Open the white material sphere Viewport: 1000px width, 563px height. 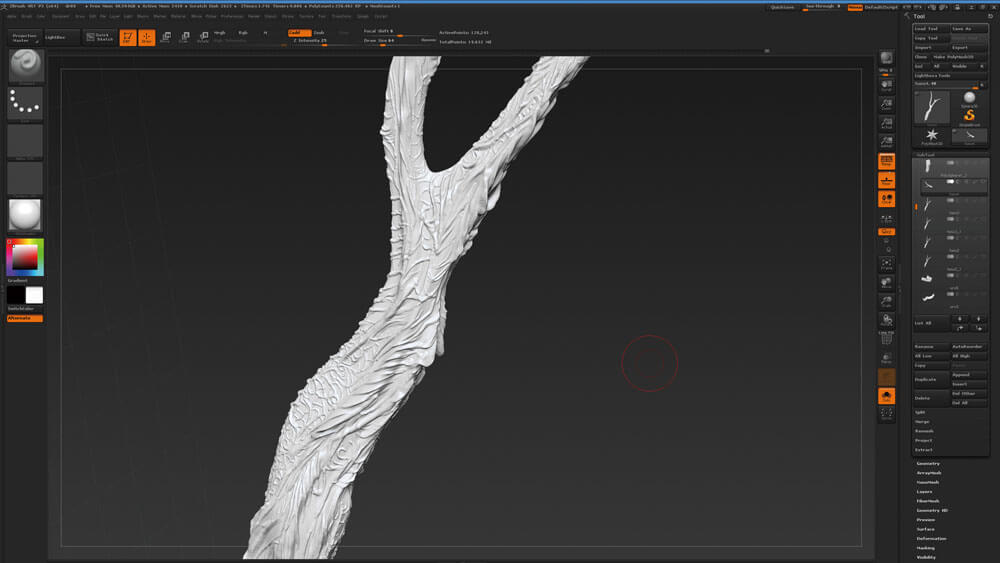26,215
